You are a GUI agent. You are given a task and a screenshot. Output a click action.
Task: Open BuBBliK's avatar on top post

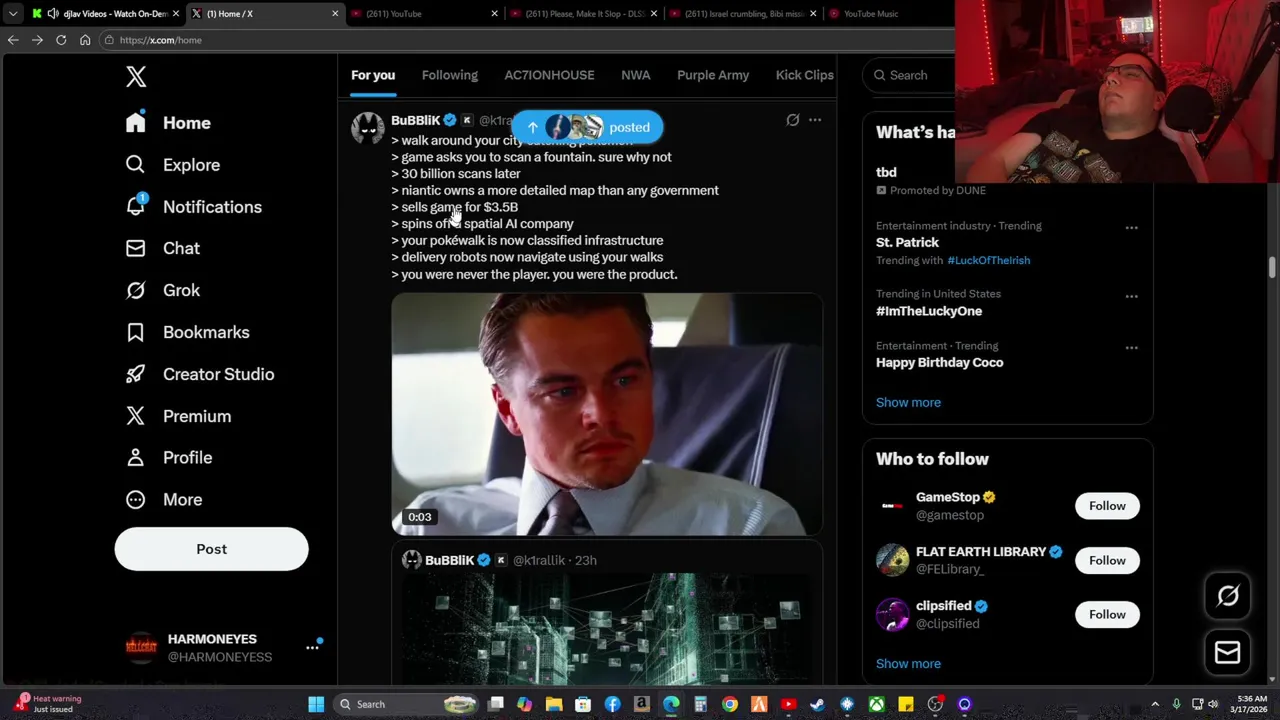(x=368, y=128)
